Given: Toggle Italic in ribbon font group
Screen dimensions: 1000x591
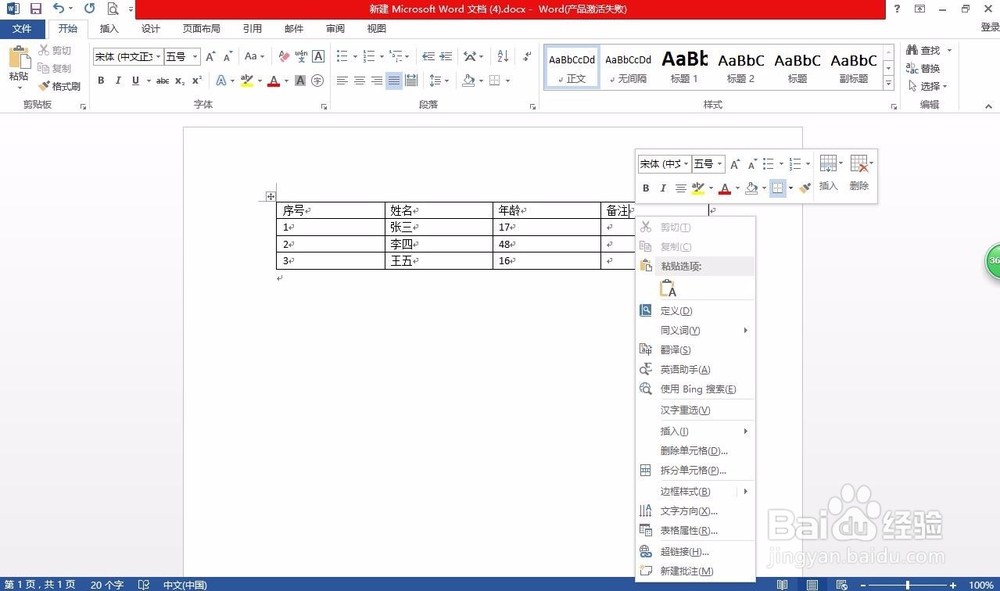Looking at the screenshot, I should point(118,81).
